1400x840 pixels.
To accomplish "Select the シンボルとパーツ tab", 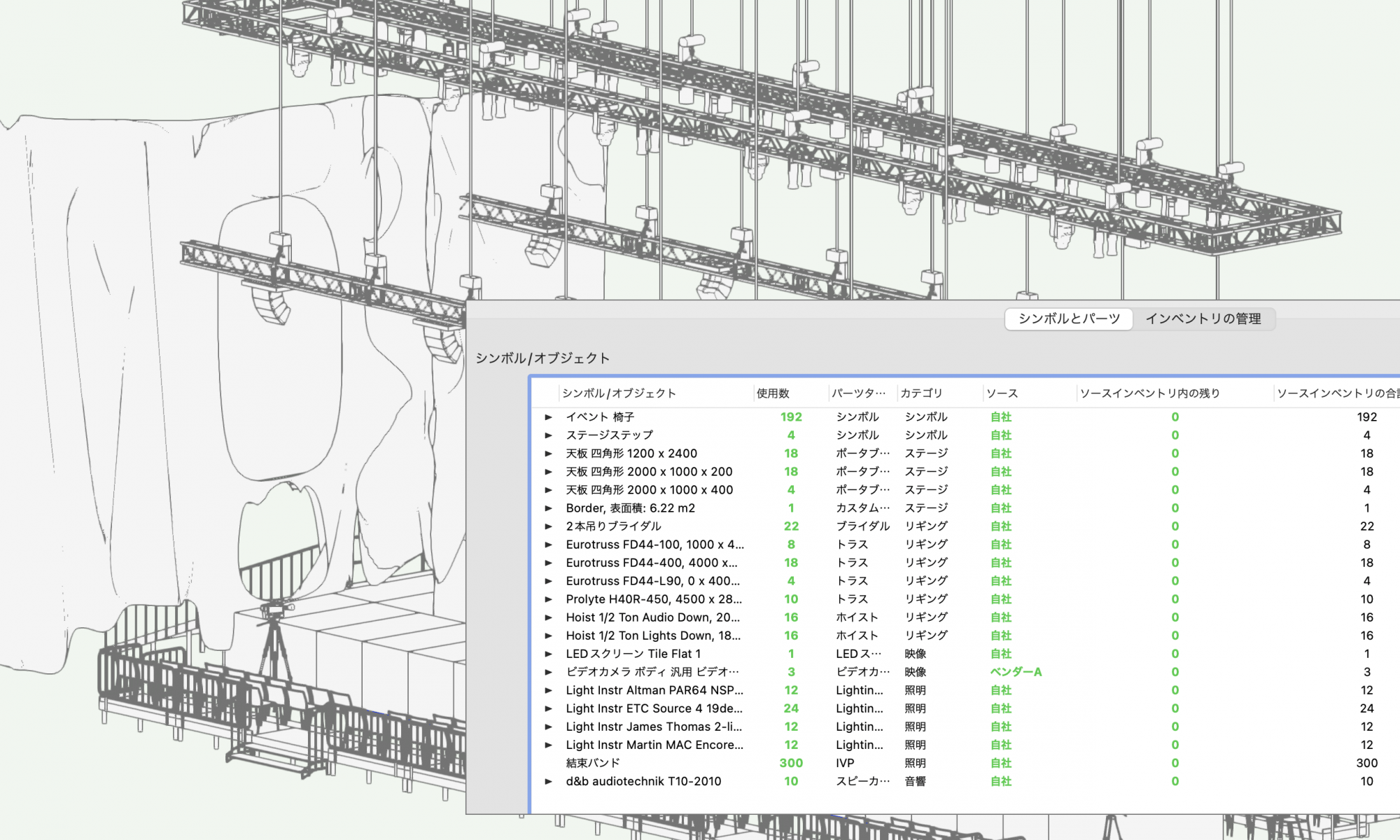I will pos(1069,319).
